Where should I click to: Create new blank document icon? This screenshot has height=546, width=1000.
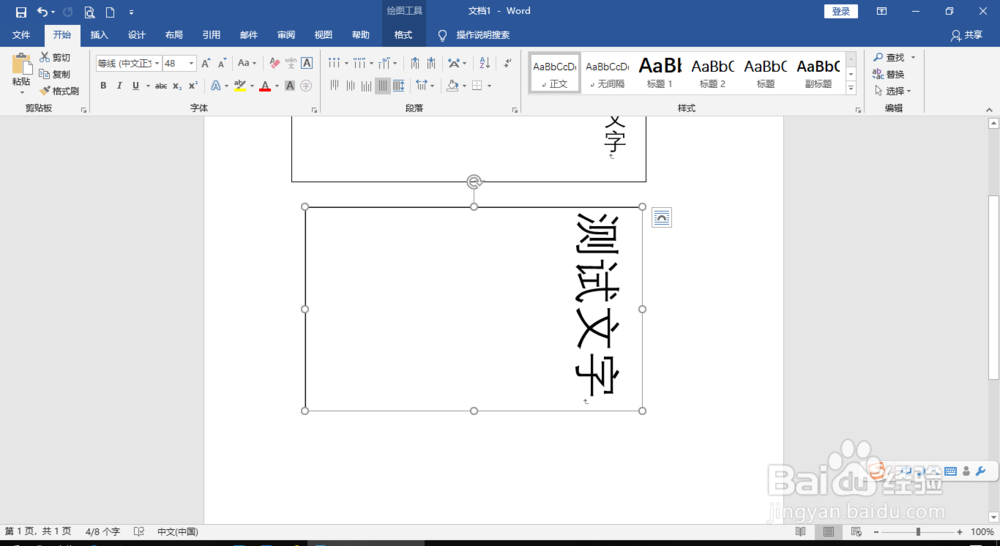tap(110, 12)
